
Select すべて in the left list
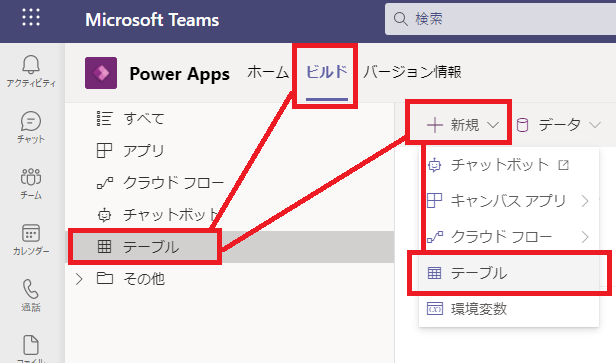click(x=230, y=119)
